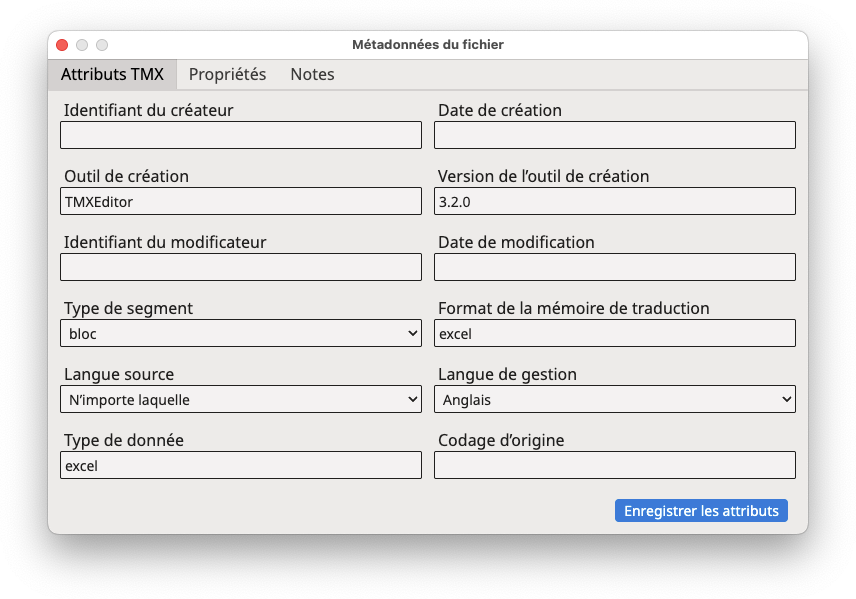Click the Type de donnée field
The height and width of the screenshot is (599, 856).
(x=241, y=465)
